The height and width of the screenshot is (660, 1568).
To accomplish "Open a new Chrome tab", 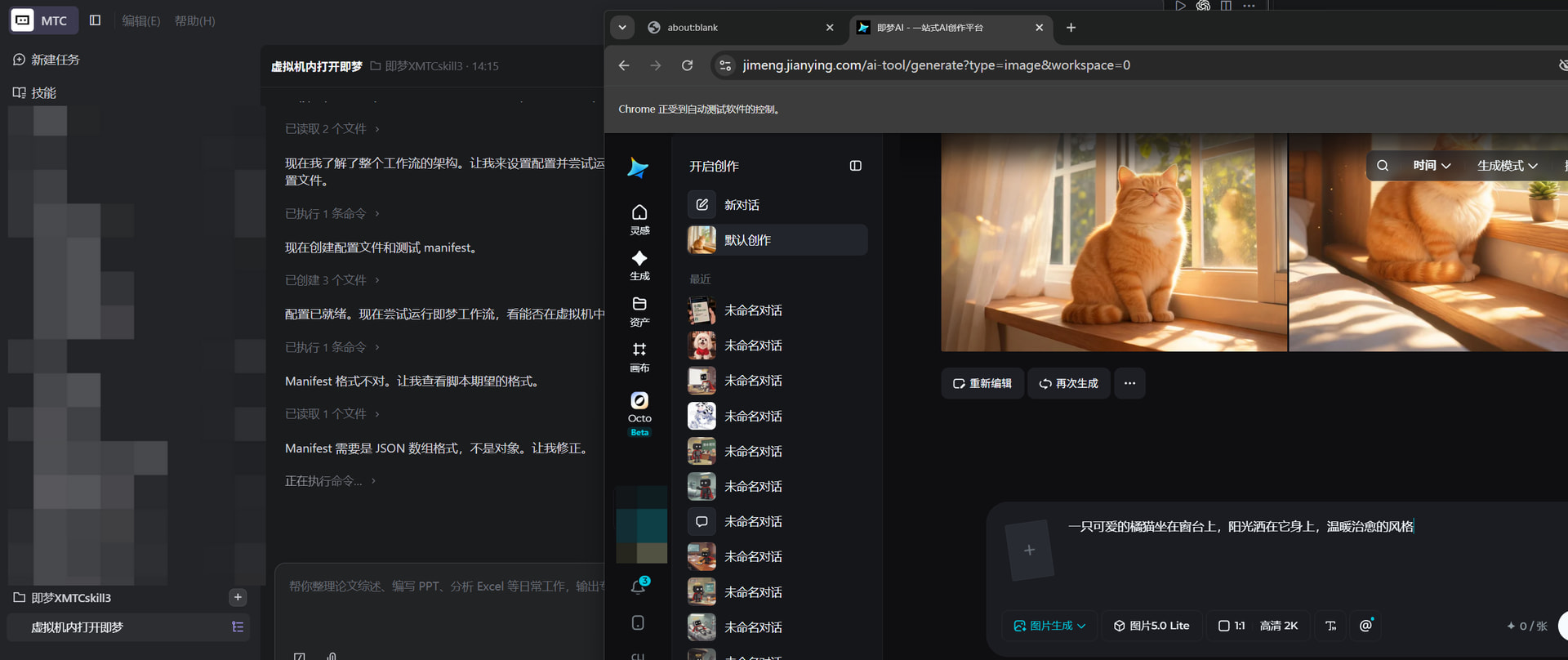I will pos(1071,28).
